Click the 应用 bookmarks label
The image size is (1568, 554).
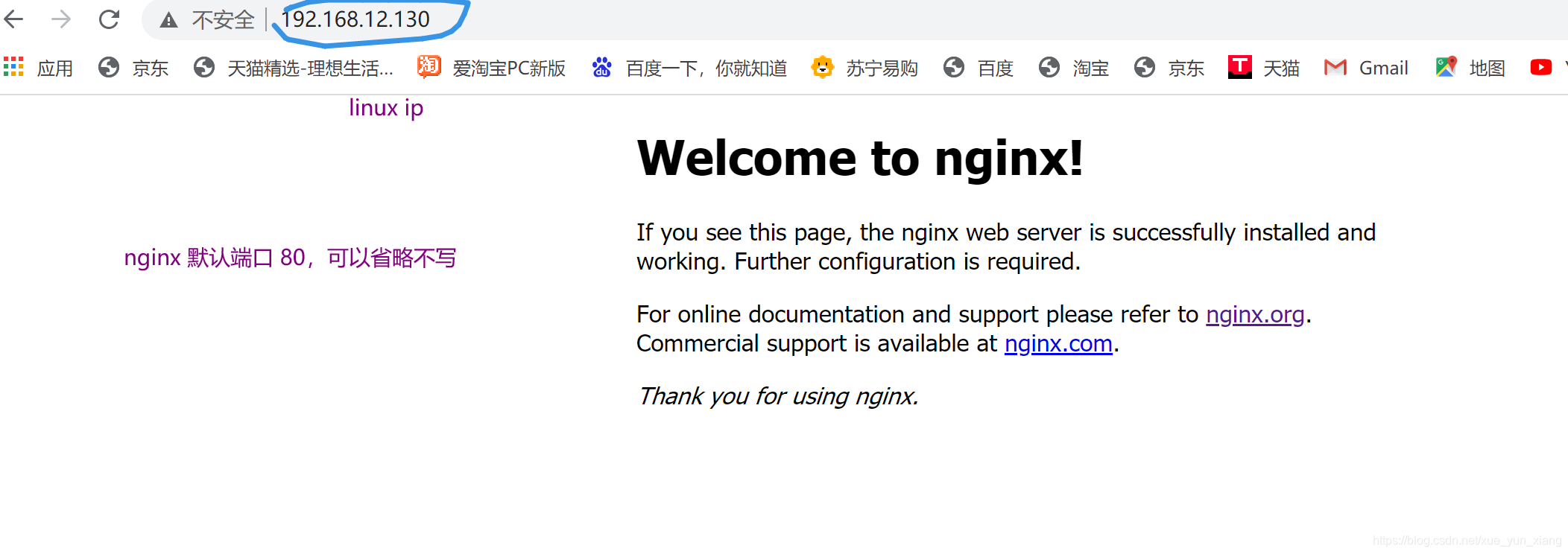[x=55, y=69]
